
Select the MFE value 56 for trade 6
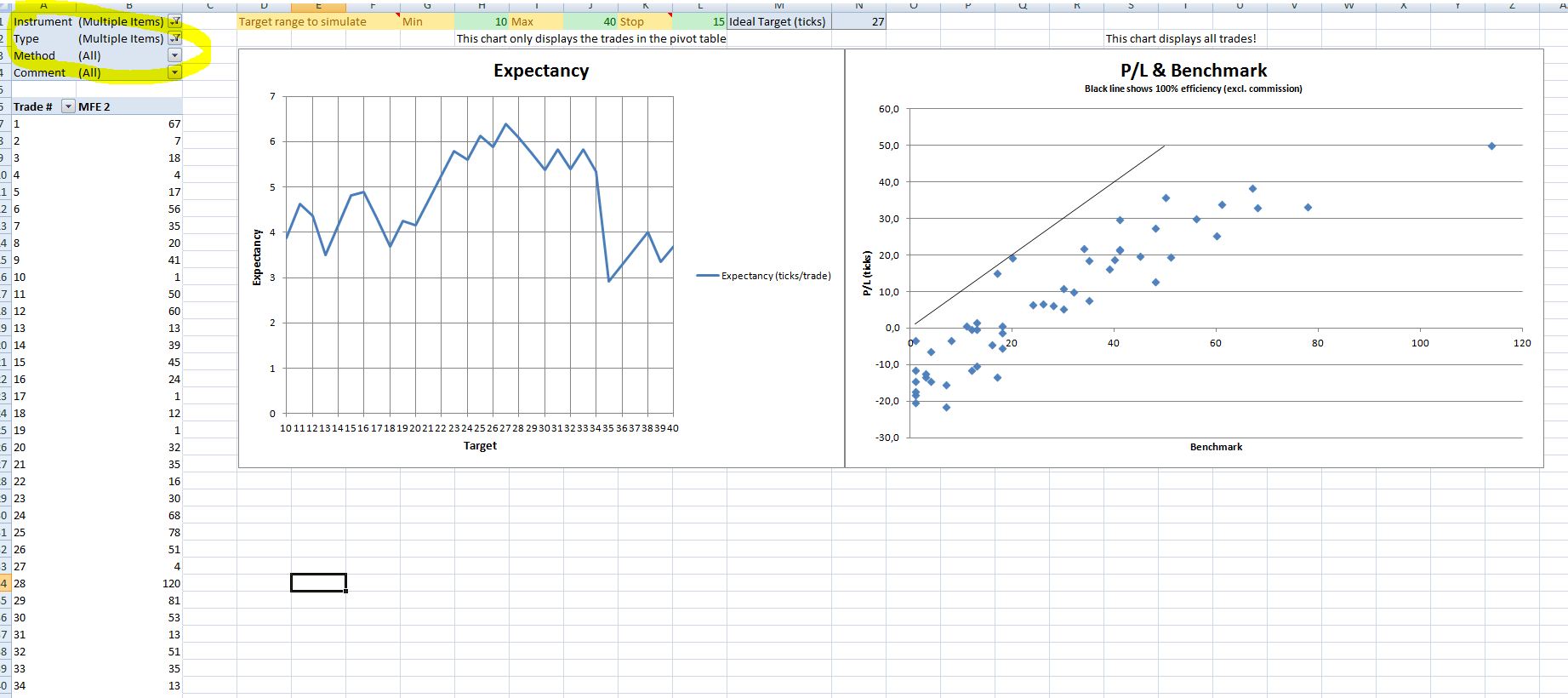coord(129,209)
